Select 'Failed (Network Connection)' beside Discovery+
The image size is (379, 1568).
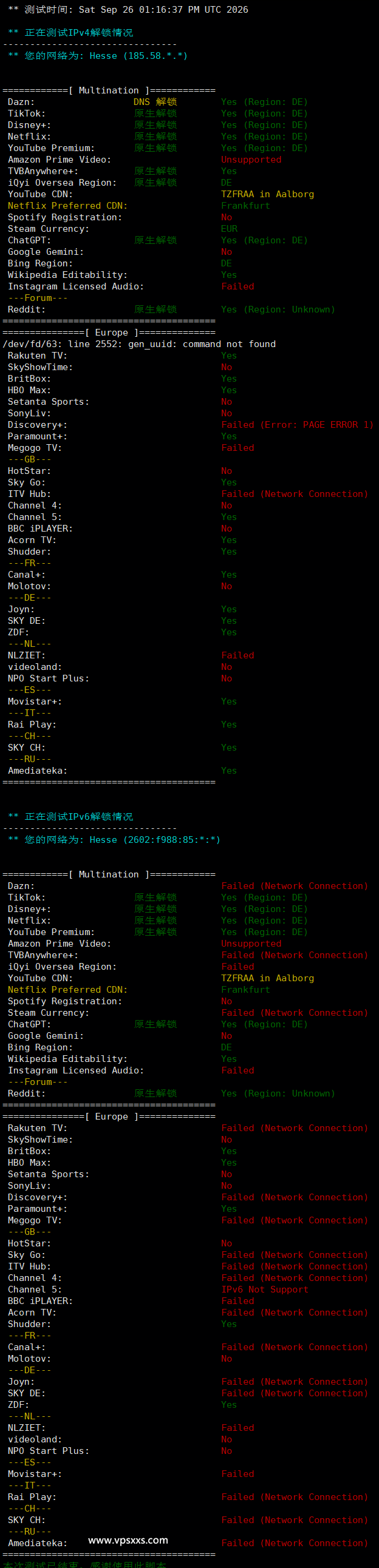(x=295, y=1197)
